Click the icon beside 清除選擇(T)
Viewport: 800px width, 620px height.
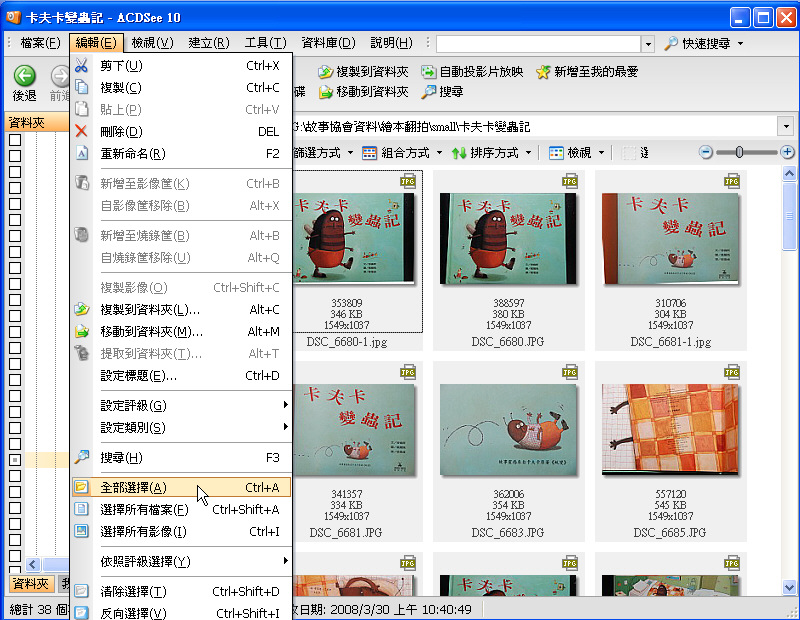pos(81,591)
